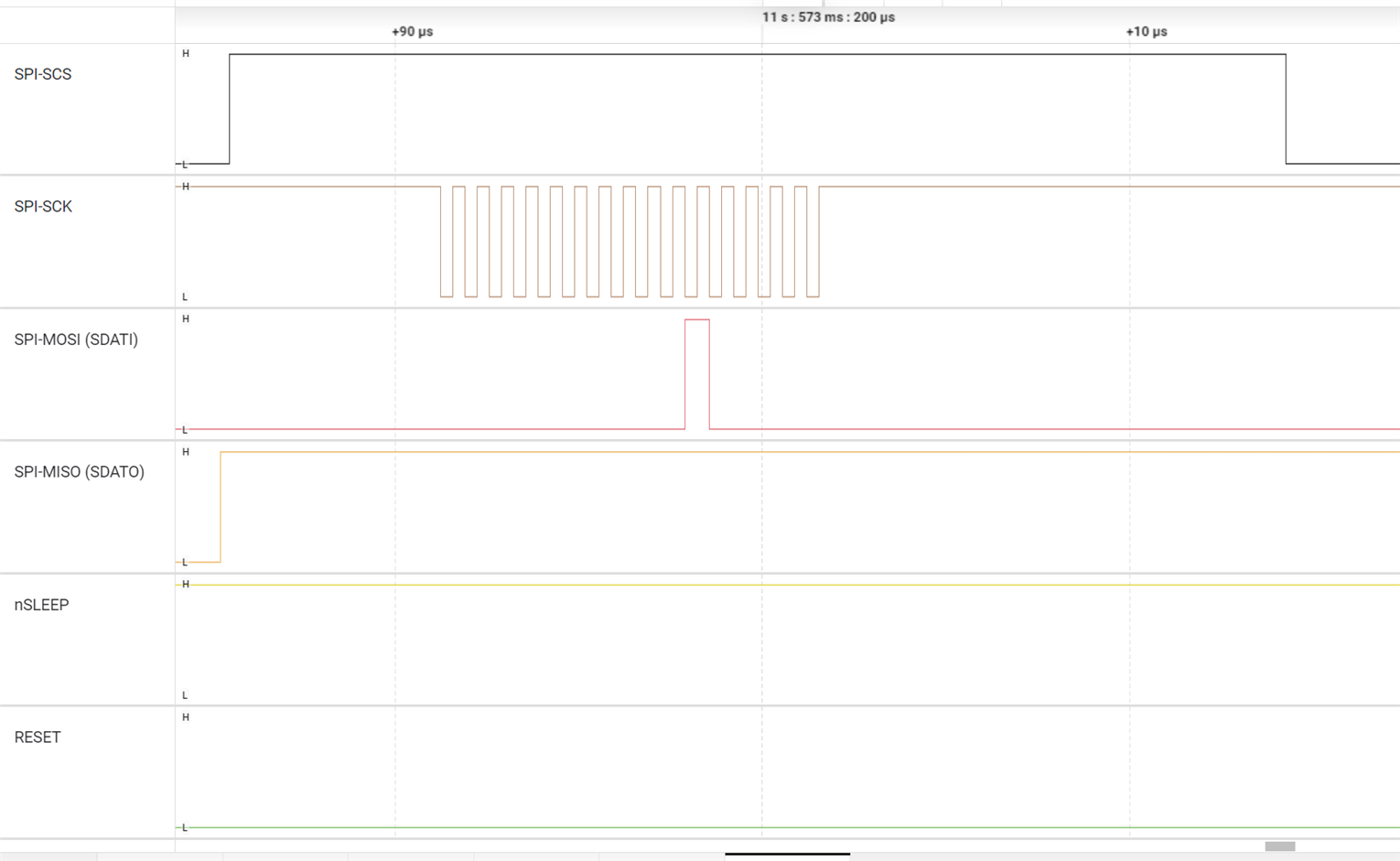Image resolution: width=1400 pixels, height=861 pixels.
Task: Click the +10 µs time ruler label
Action: [1147, 31]
